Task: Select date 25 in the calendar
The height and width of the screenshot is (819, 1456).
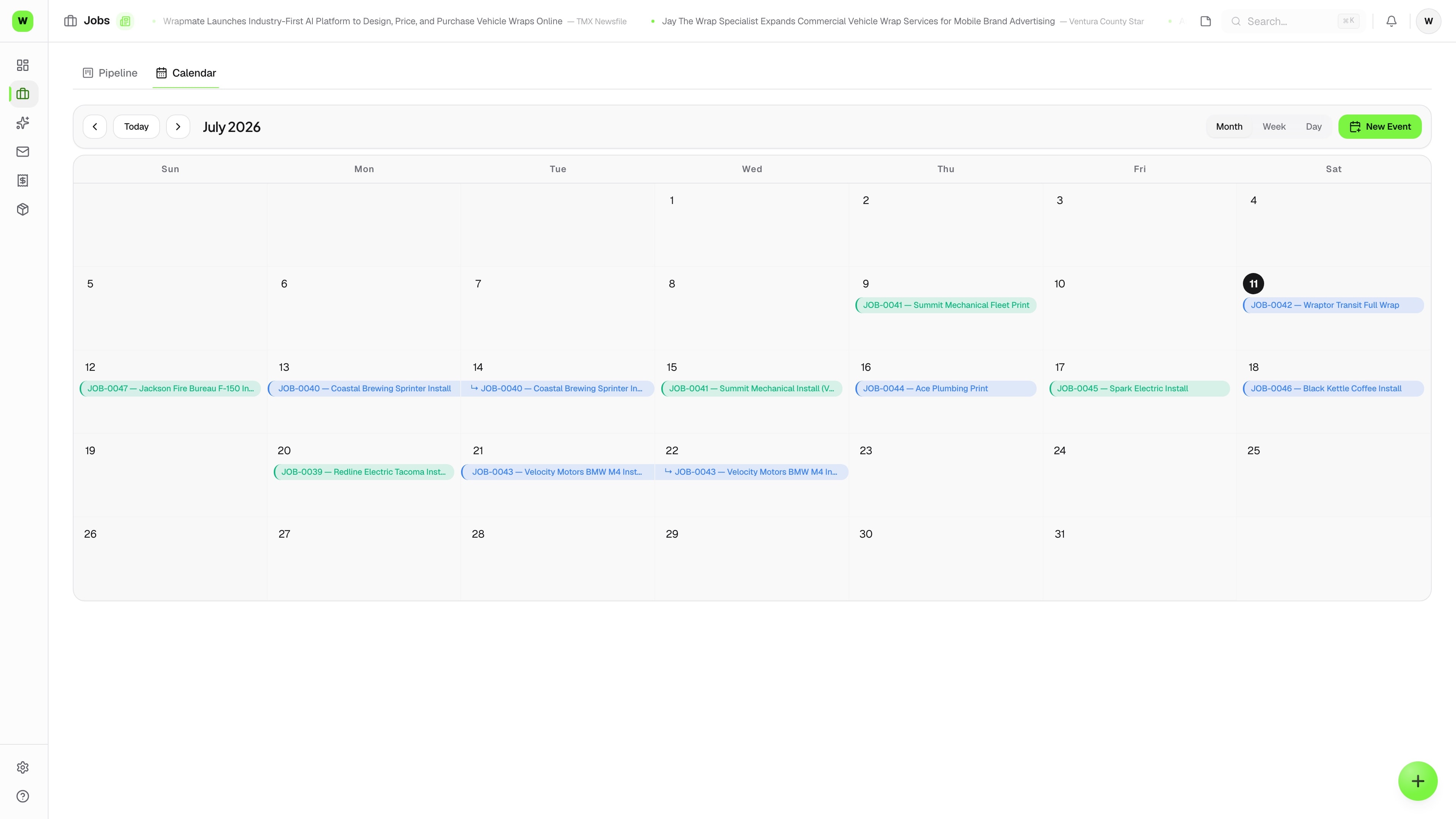Action: (1253, 450)
